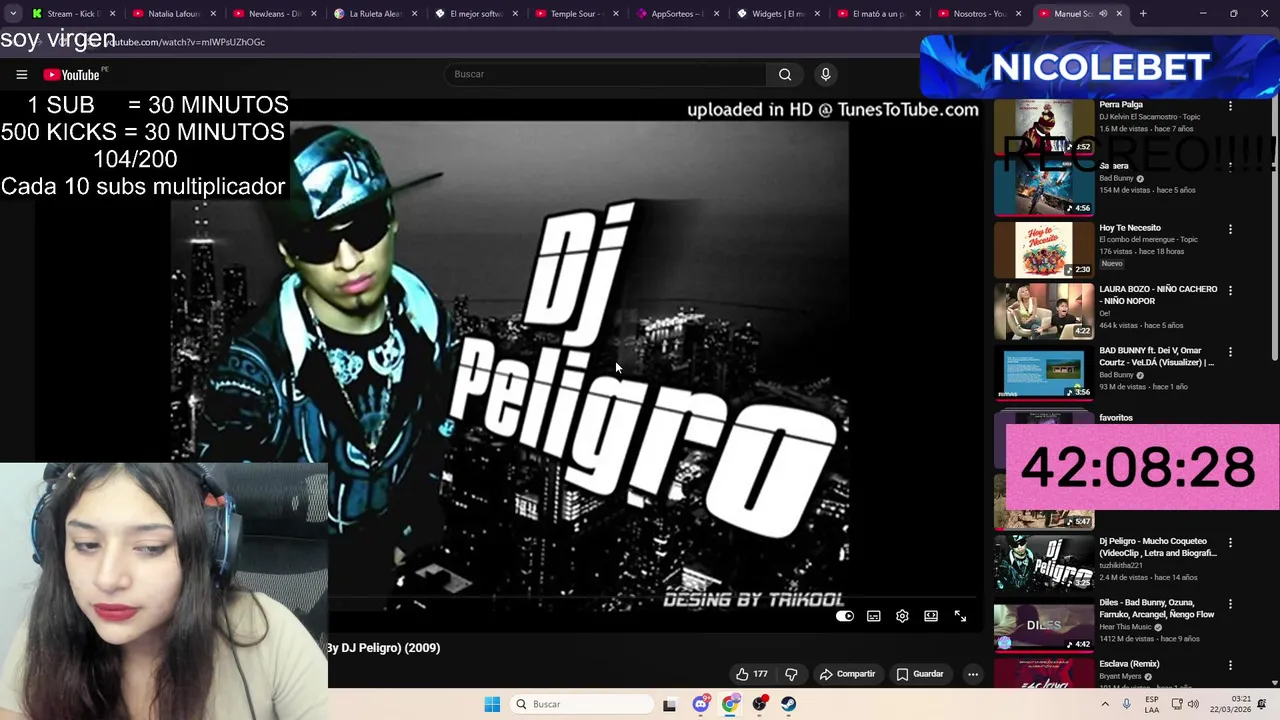Open the Hoy Te Necesito thumbnail
The image size is (1280, 720).
[1044, 249]
